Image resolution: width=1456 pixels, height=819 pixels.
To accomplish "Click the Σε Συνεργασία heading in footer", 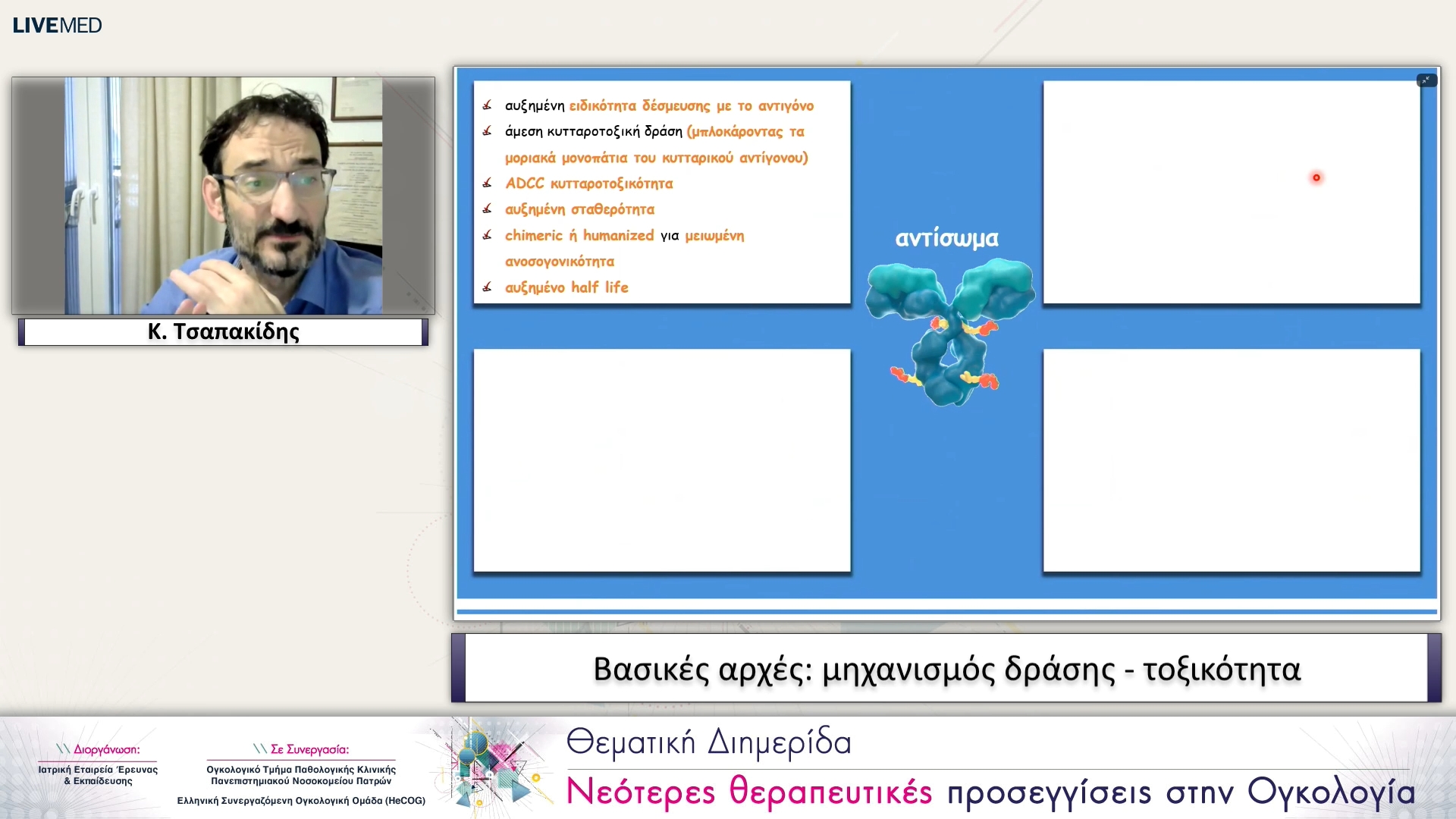I will 301,749.
